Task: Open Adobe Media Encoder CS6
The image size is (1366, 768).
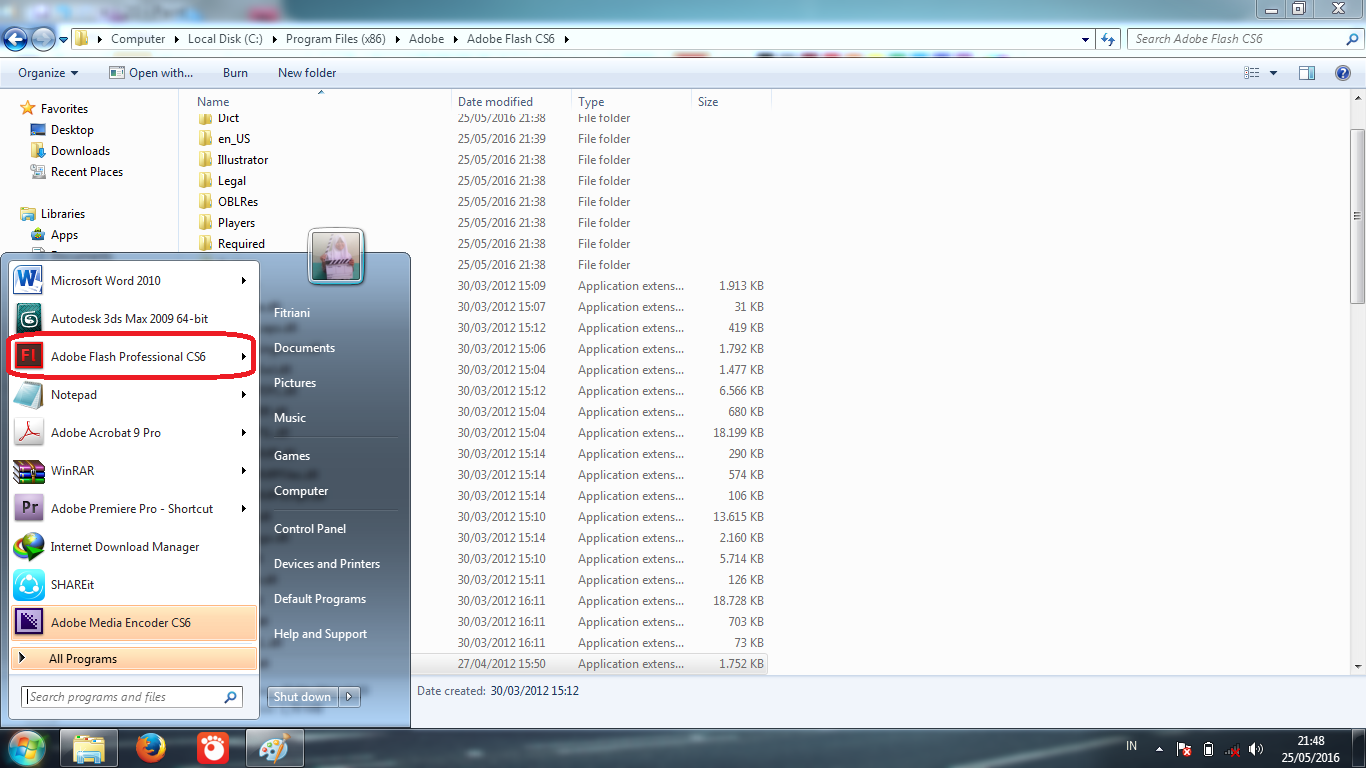Action: pos(134,623)
